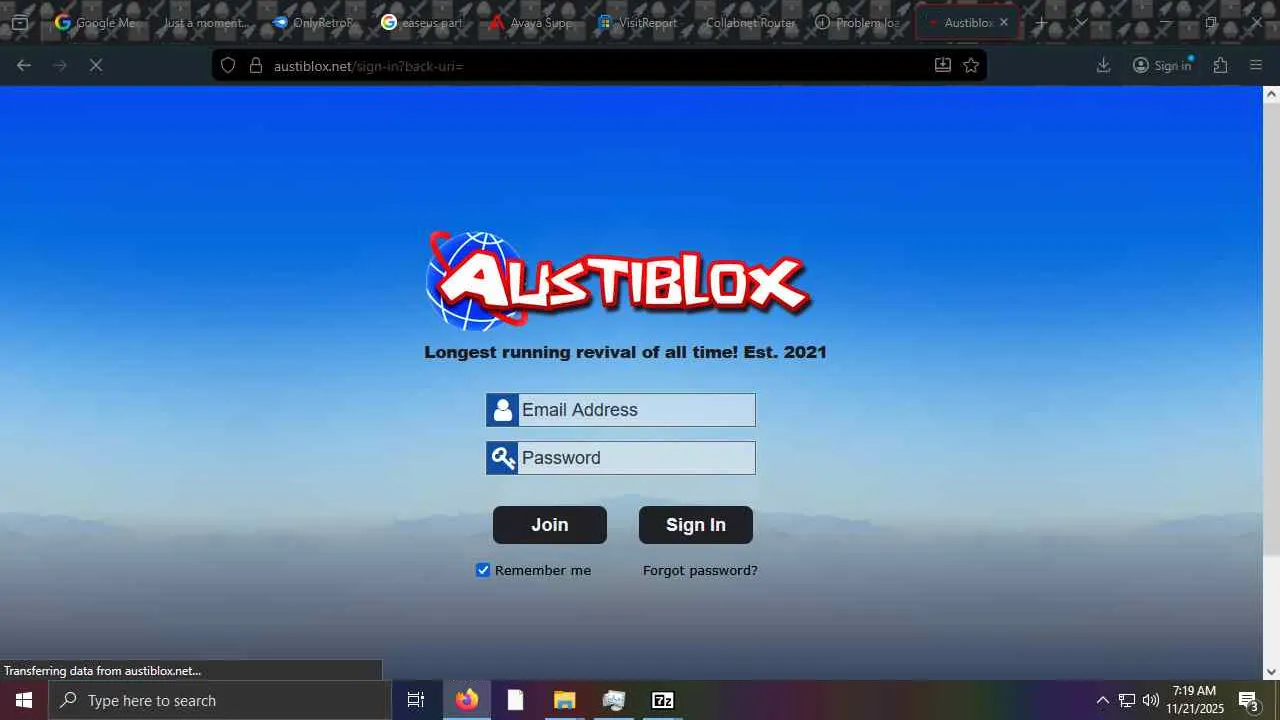
Task: Bookmark this page with the star icon
Action: [970, 65]
